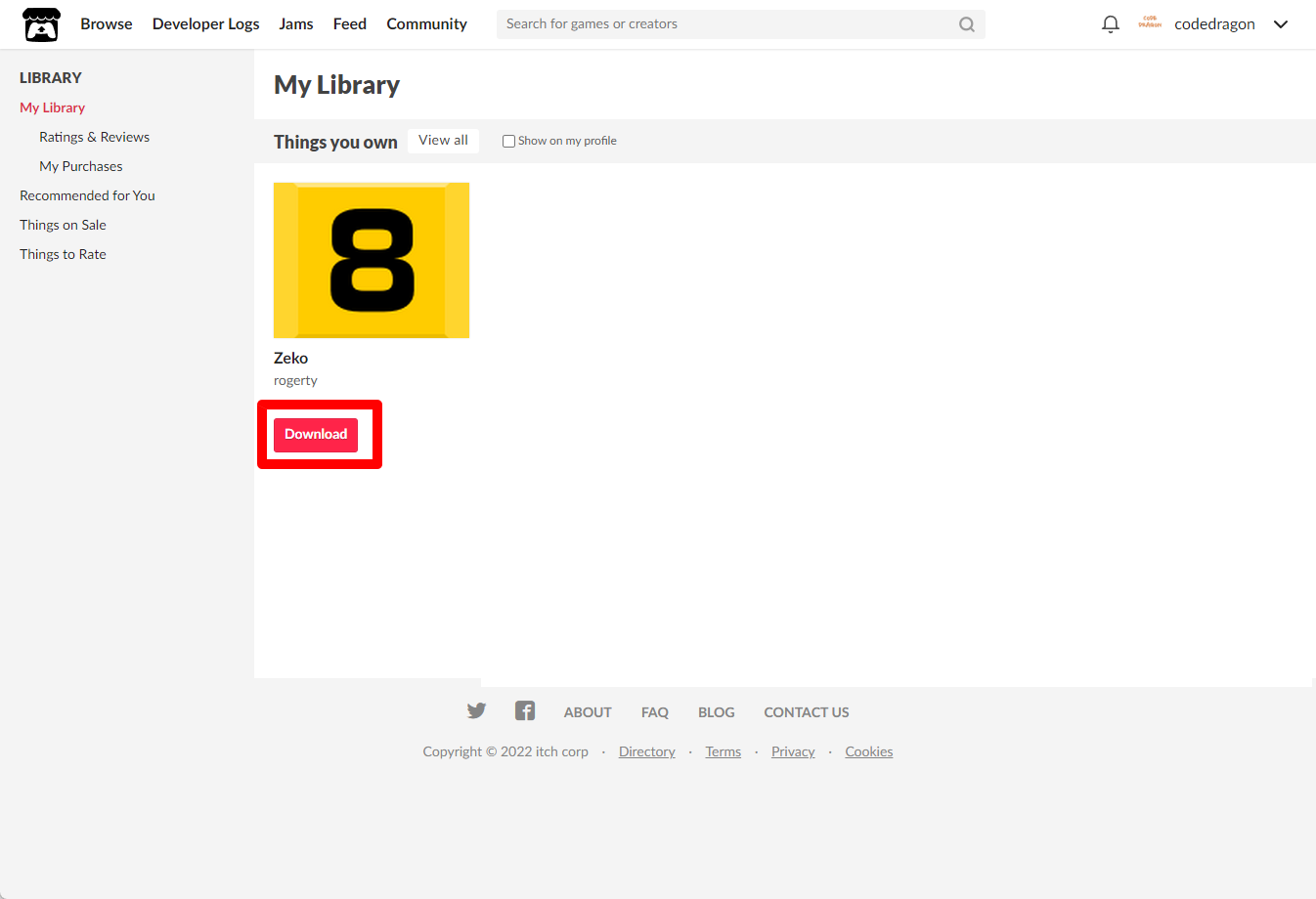Select My Library in sidebar

pyautogui.click(x=53, y=107)
